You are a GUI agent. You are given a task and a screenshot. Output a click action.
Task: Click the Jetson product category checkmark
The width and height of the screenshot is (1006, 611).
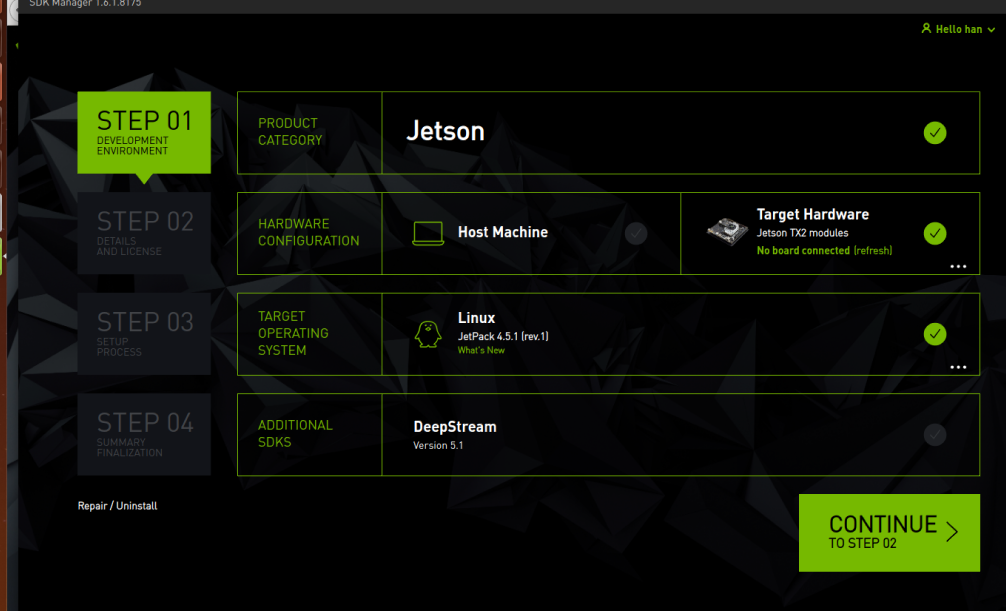tap(935, 133)
